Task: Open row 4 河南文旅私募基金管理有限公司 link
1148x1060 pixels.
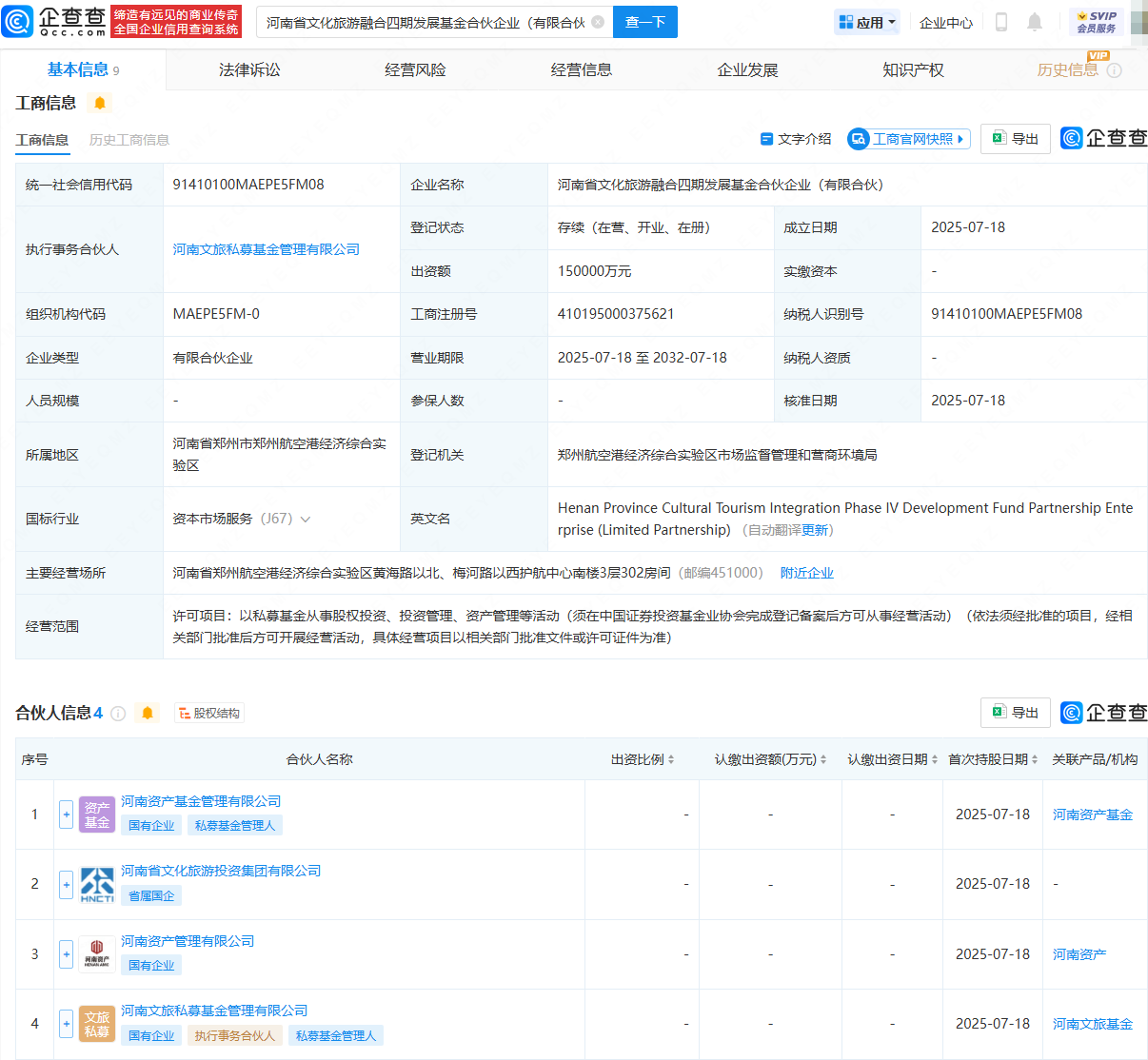Action: click(214, 1011)
